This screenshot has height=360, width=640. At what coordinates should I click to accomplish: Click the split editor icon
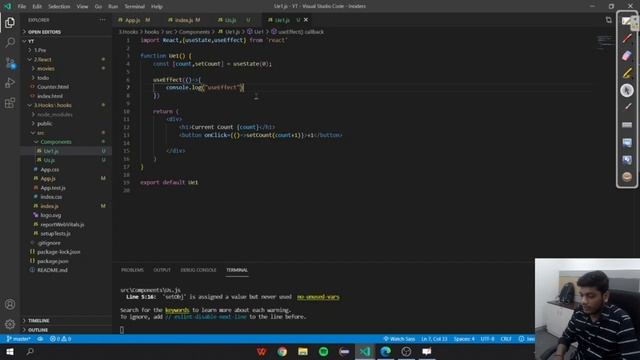[x=609, y=20]
